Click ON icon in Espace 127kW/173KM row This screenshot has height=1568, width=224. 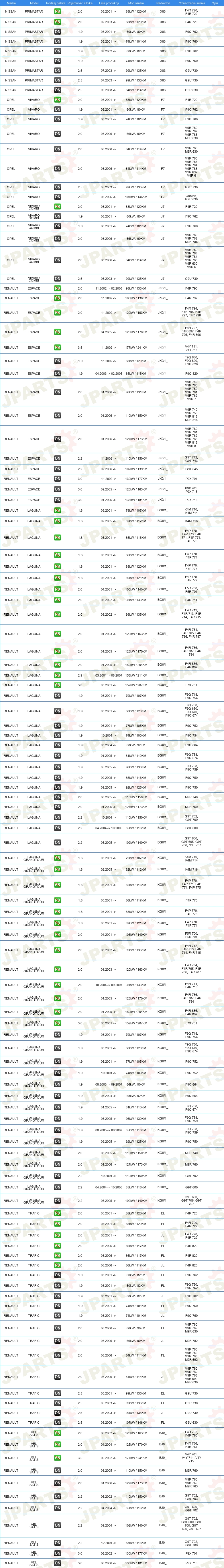[57, 439]
